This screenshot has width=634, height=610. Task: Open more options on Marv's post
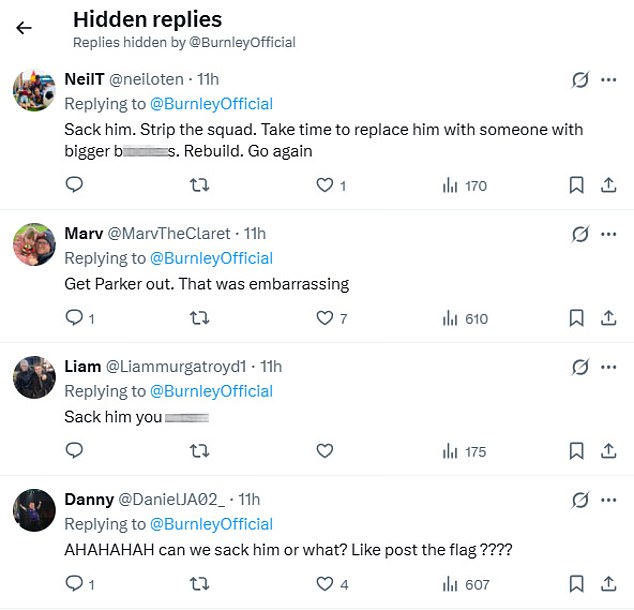pyautogui.click(x=608, y=234)
